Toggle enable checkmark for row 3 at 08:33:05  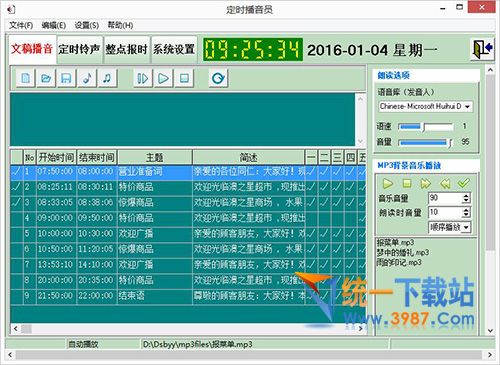pyautogui.click(x=16, y=202)
